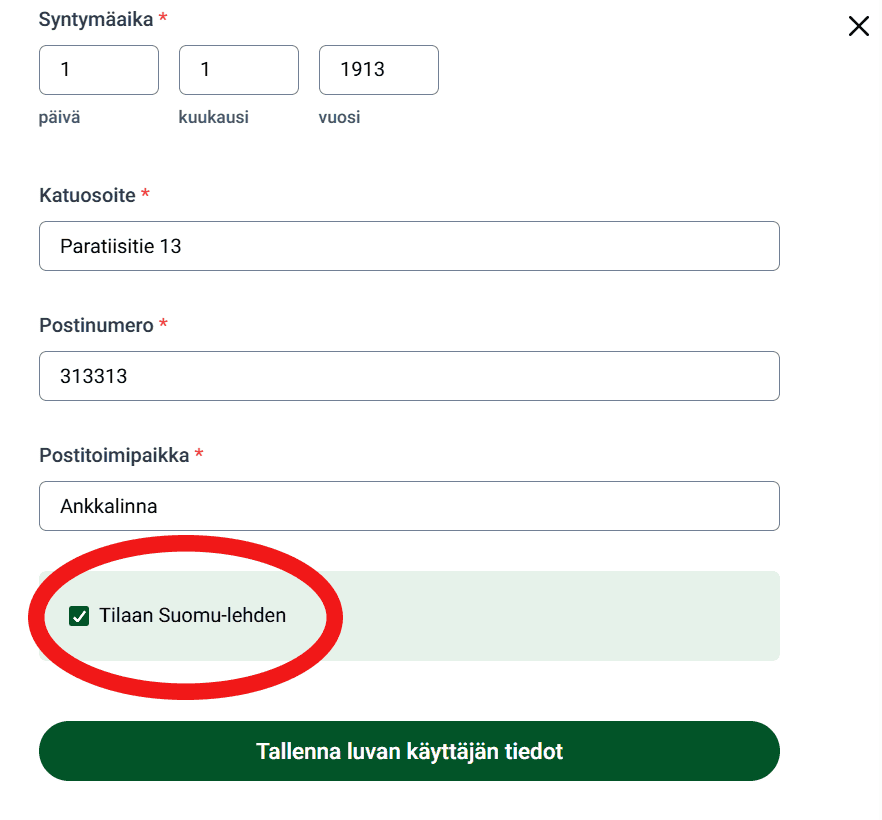
Task: Select the vuosi field showing 1913
Action: coord(378,69)
